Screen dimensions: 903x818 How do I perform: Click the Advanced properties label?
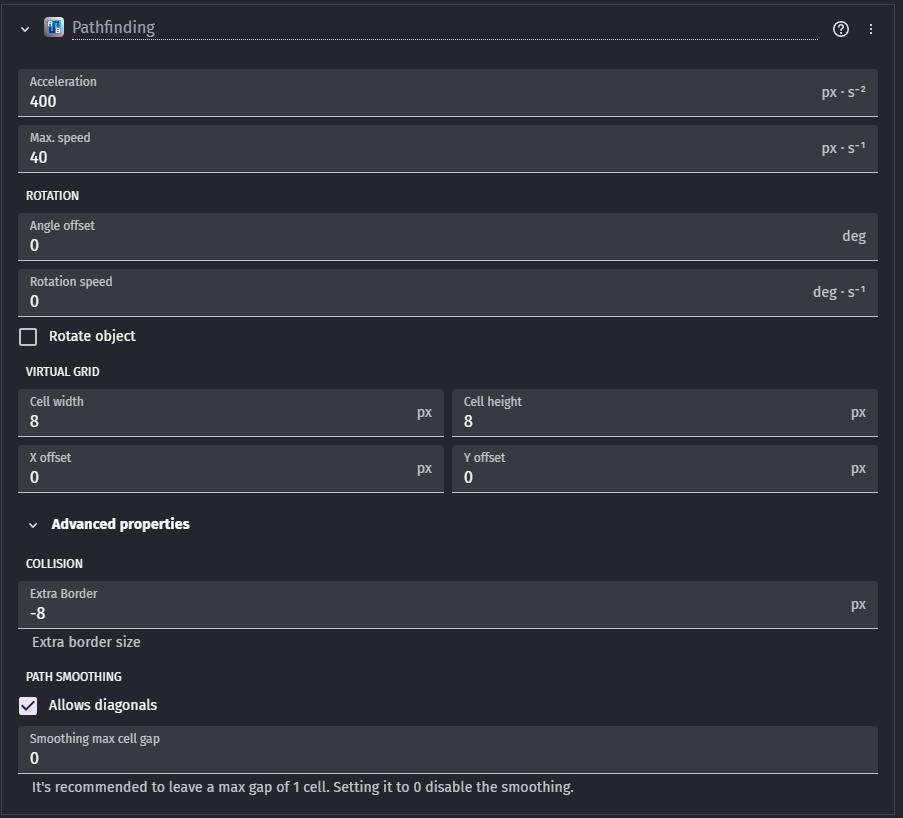point(120,524)
